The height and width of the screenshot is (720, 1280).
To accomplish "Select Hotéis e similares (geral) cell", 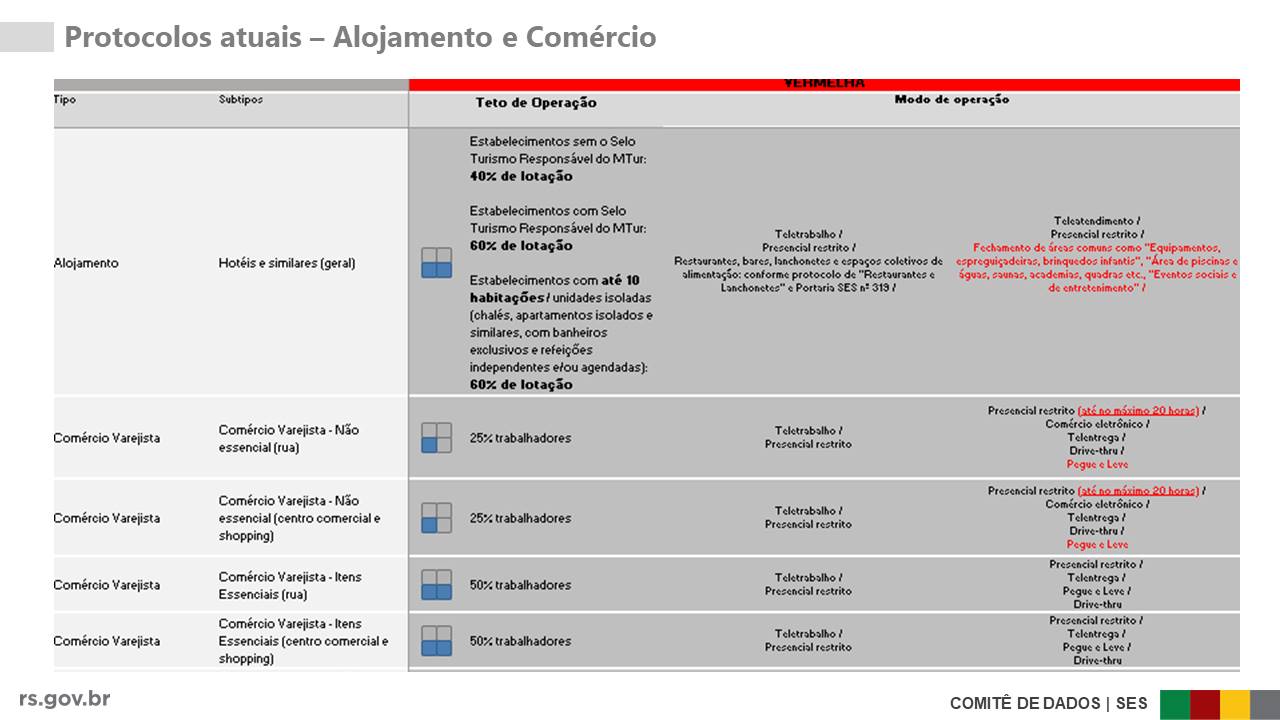I will pos(287,263).
